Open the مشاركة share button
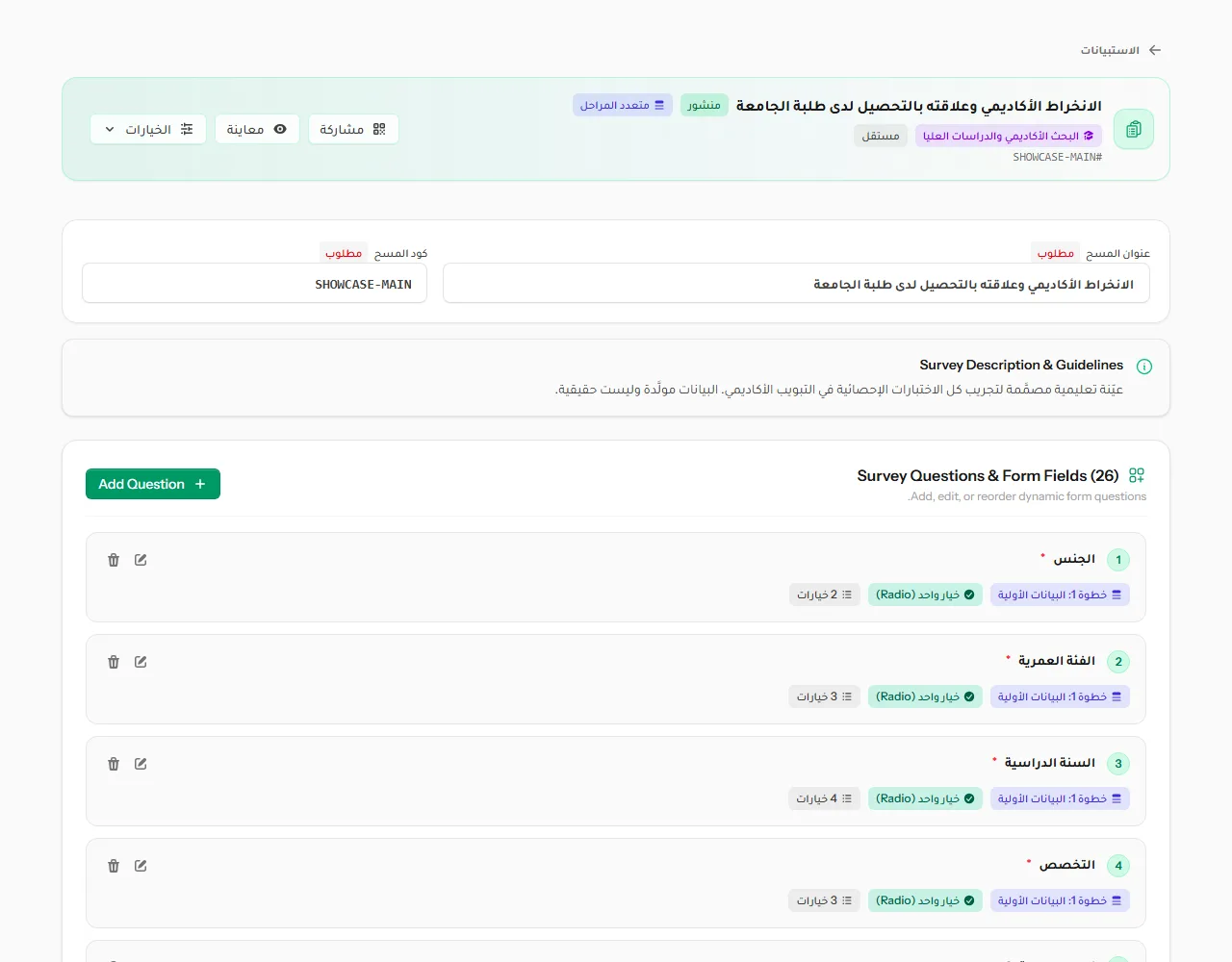 click(353, 129)
